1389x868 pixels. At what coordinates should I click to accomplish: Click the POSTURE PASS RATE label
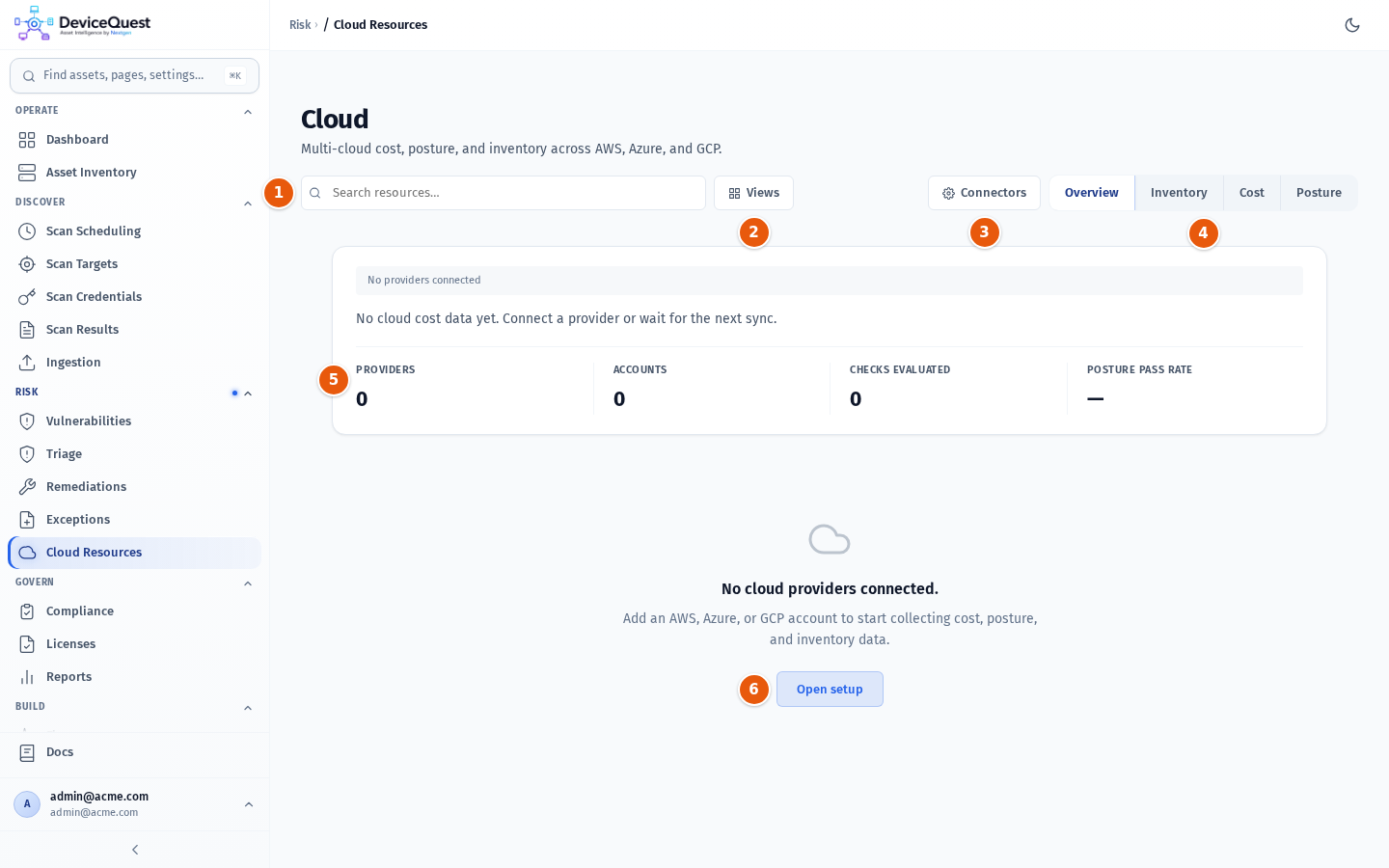pyautogui.click(x=1139, y=370)
